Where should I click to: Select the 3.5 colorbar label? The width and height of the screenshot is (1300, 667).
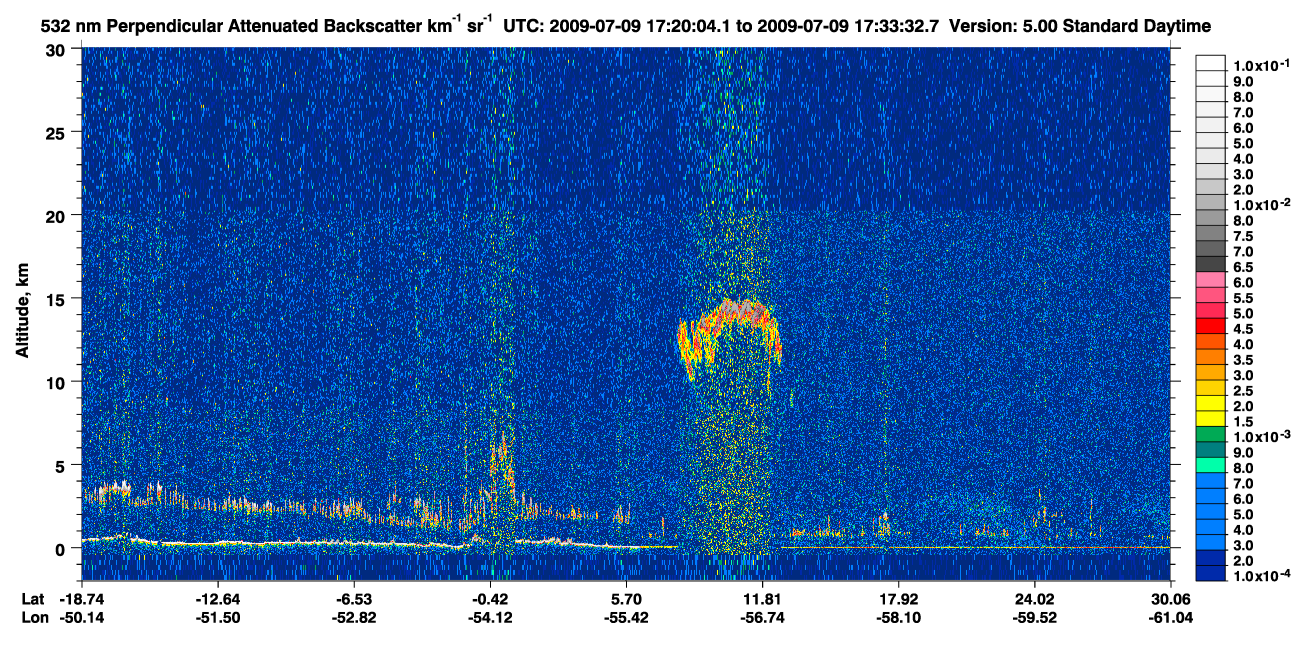point(1243,359)
